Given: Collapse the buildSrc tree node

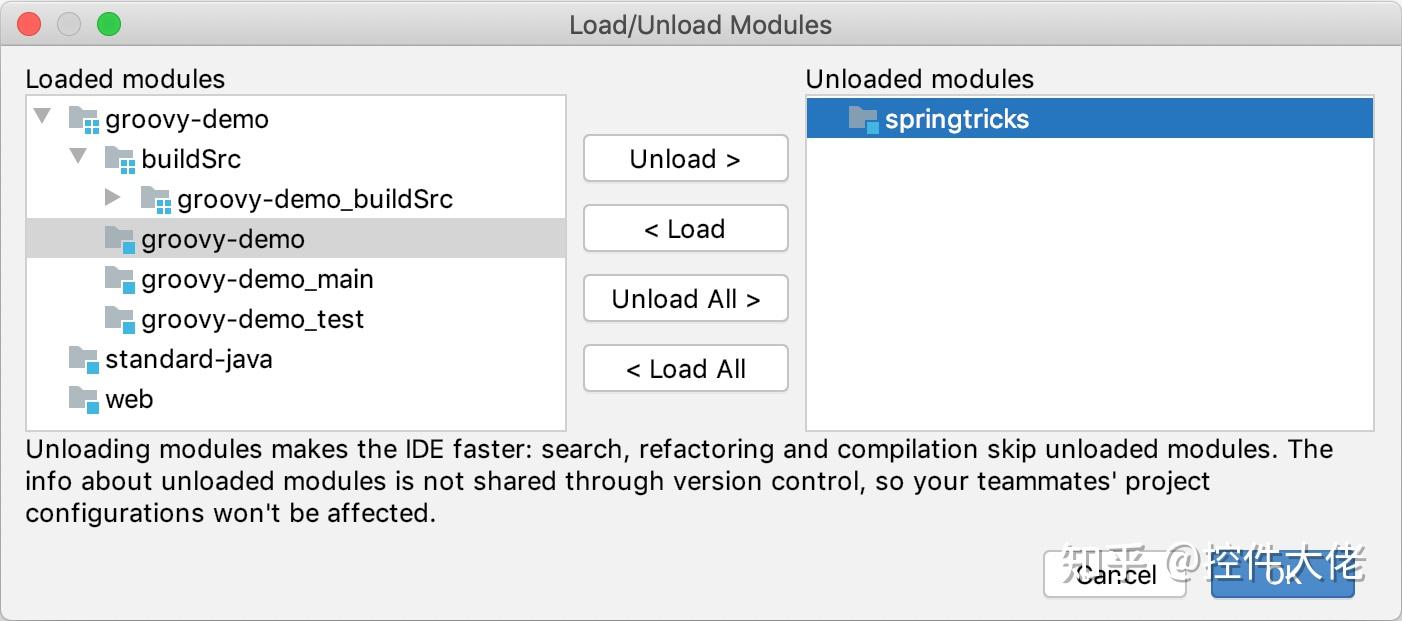Looking at the screenshot, I should click(78, 156).
